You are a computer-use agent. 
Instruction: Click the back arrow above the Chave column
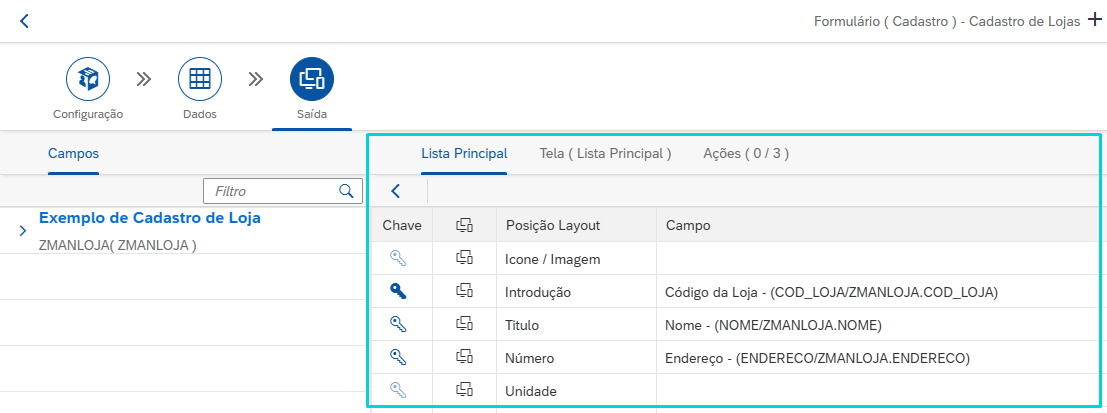(396, 191)
